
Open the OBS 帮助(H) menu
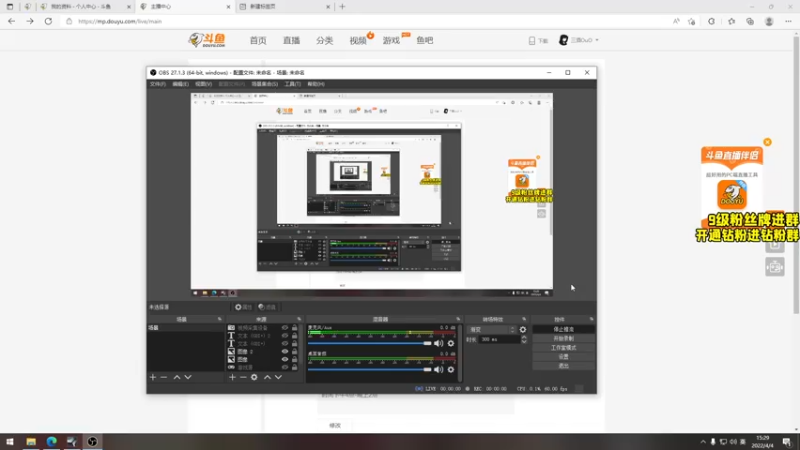coord(316,84)
